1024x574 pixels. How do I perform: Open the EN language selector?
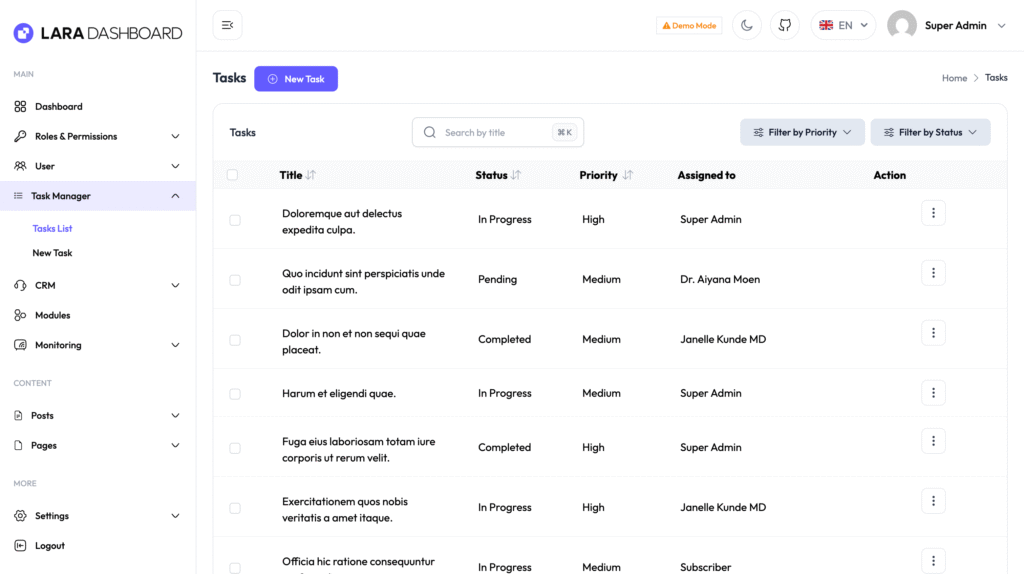point(843,25)
